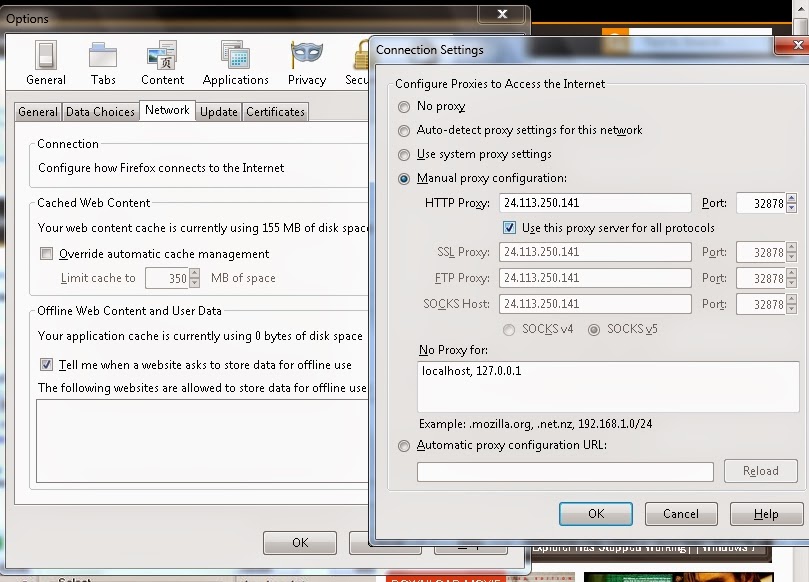Screen dimensions: 809x582
Task: Uncheck Use this proxy server for all protocols
Action: tap(509, 228)
